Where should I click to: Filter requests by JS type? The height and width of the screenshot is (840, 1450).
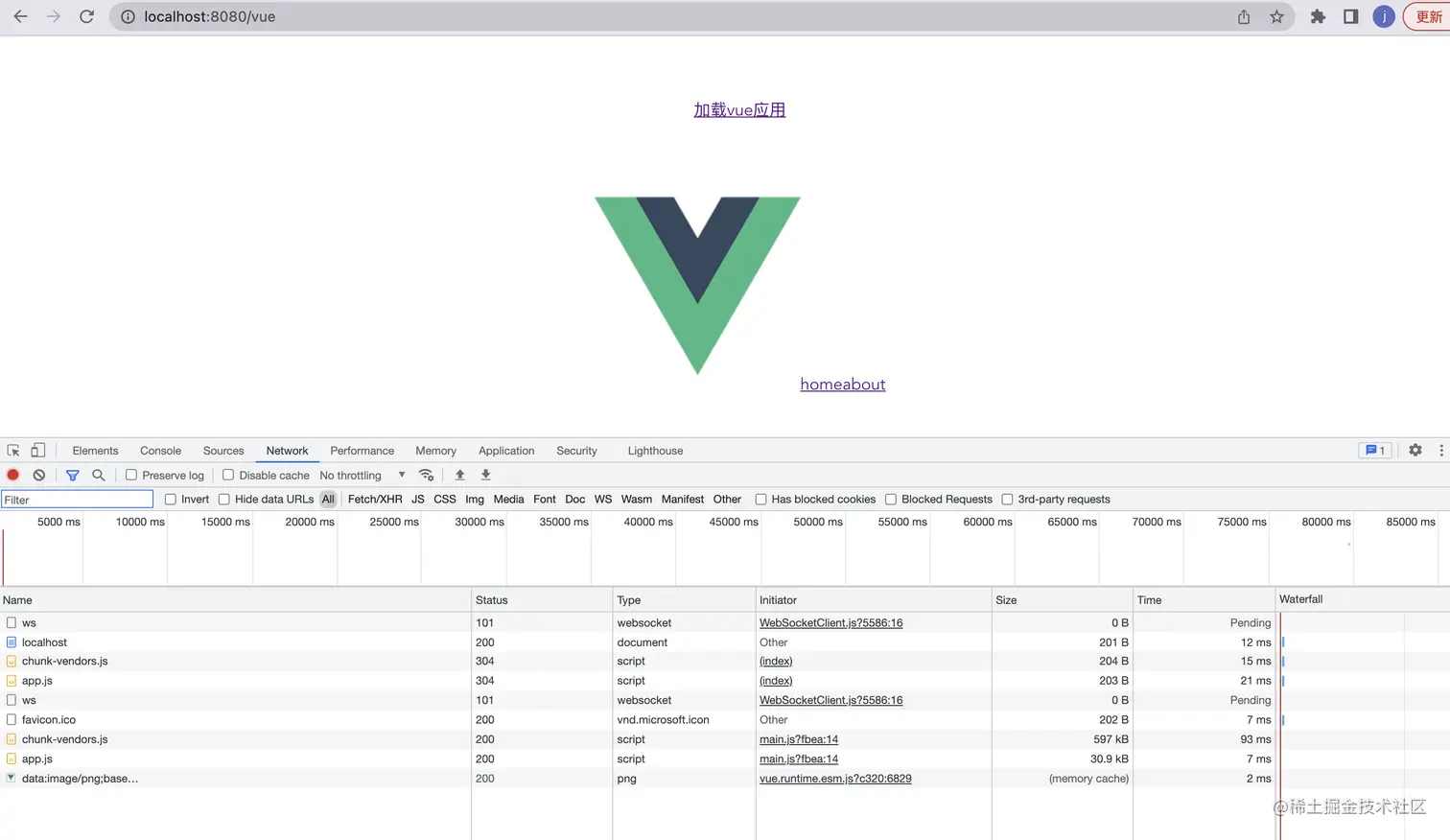tap(418, 499)
